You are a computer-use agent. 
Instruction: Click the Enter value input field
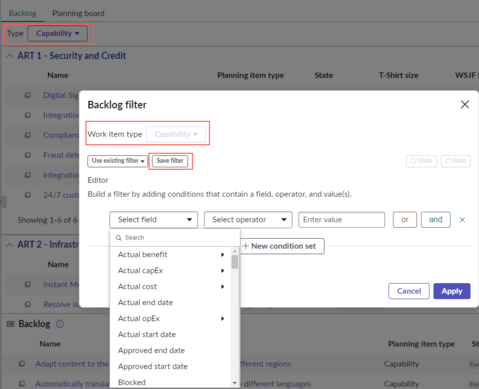click(342, 220)
